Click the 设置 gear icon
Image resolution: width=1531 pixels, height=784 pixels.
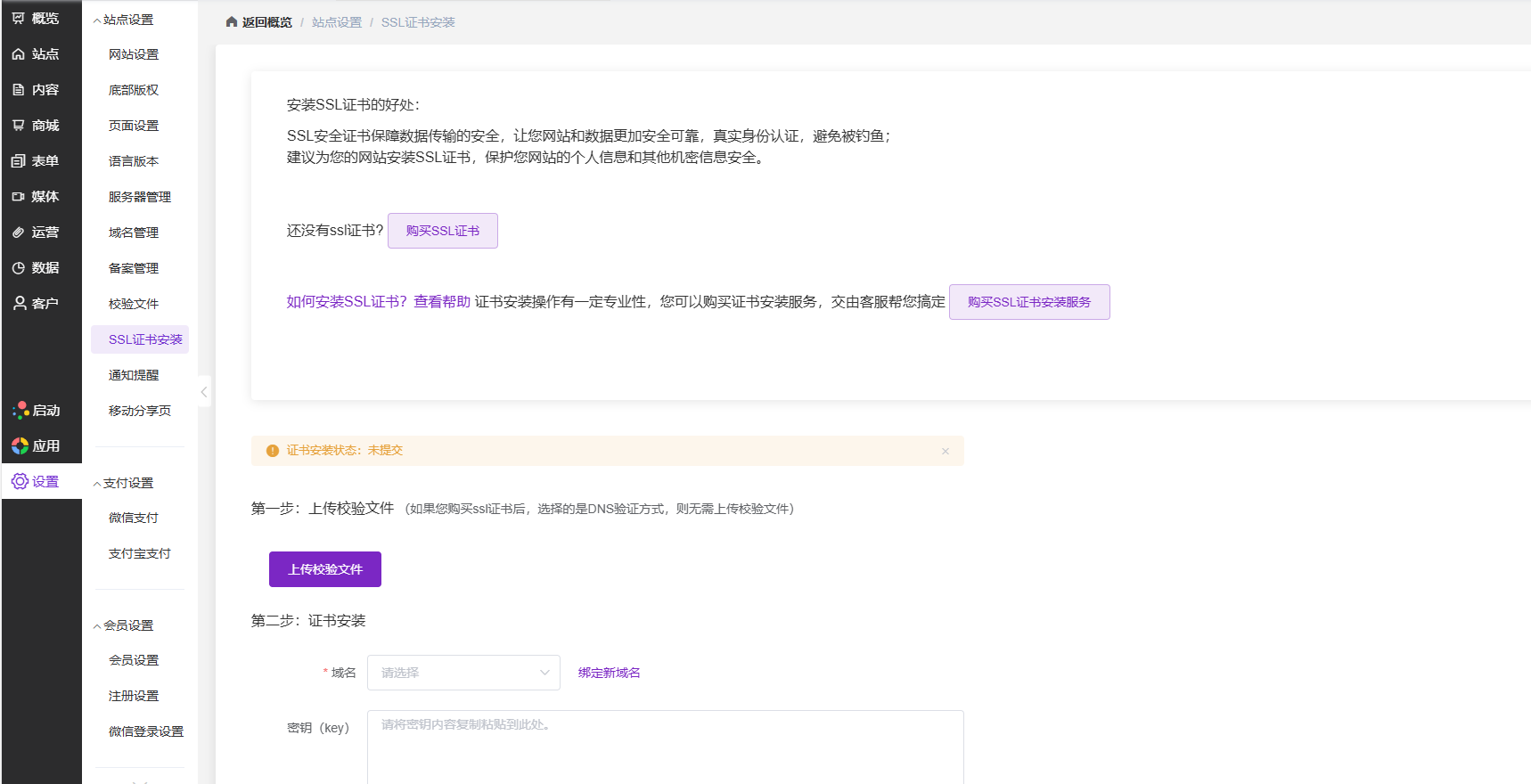(x=20, y=482)
